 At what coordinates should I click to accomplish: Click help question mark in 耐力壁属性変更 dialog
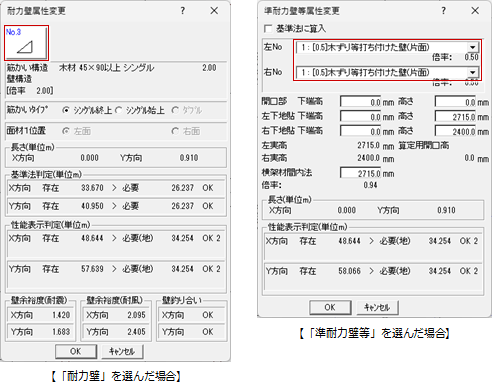tap(183, 11)
